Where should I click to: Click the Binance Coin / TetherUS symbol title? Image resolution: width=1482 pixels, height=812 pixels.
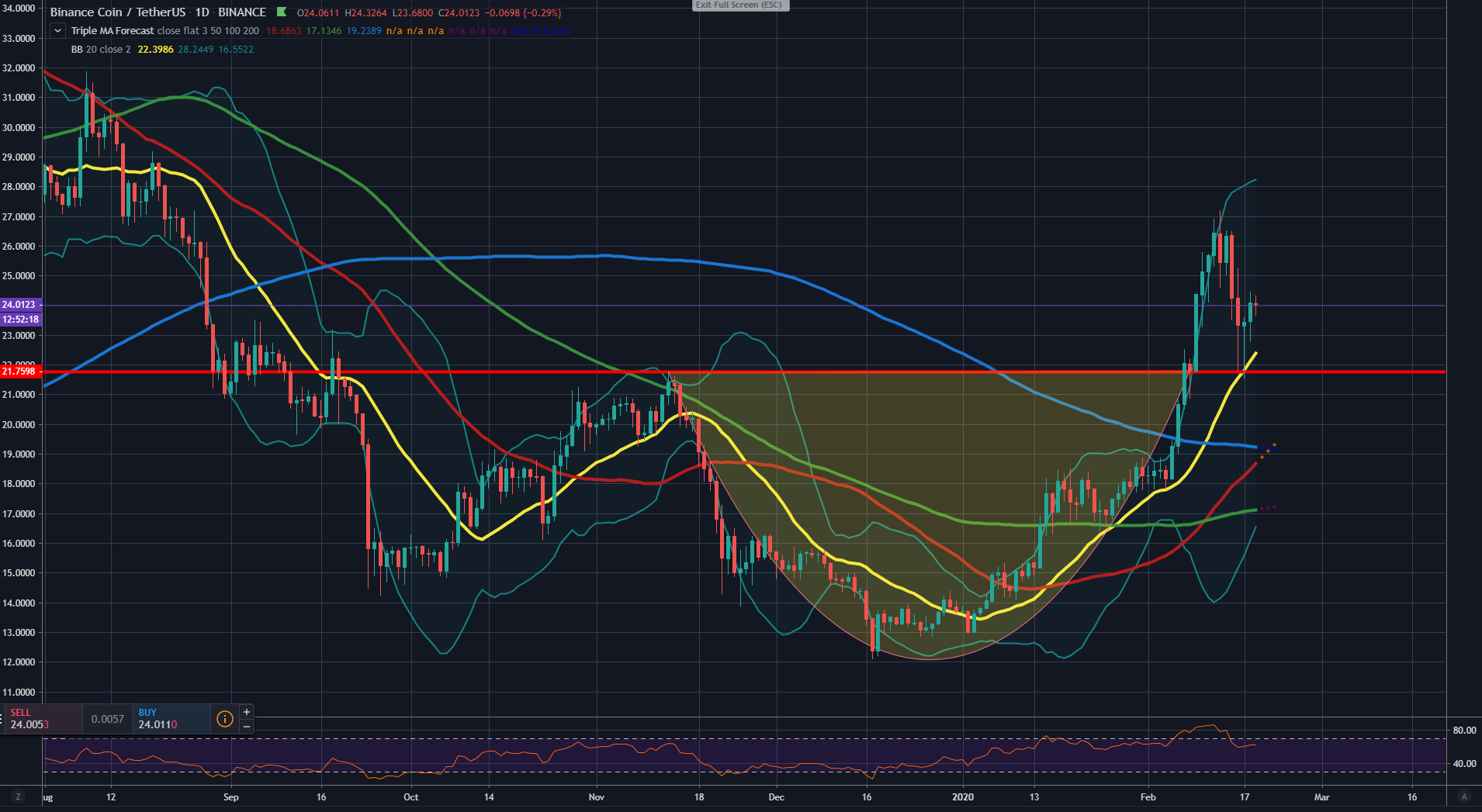(x=116, y=12)
